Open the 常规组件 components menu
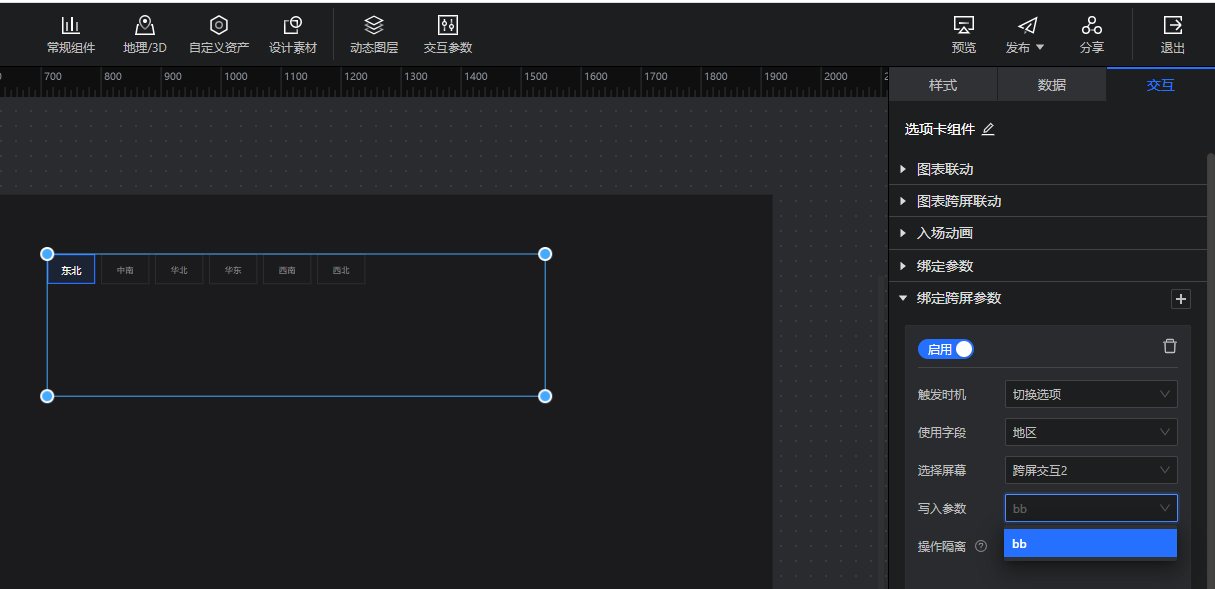The width and height of the screenshot is (1215, 589). coord(71,34)
